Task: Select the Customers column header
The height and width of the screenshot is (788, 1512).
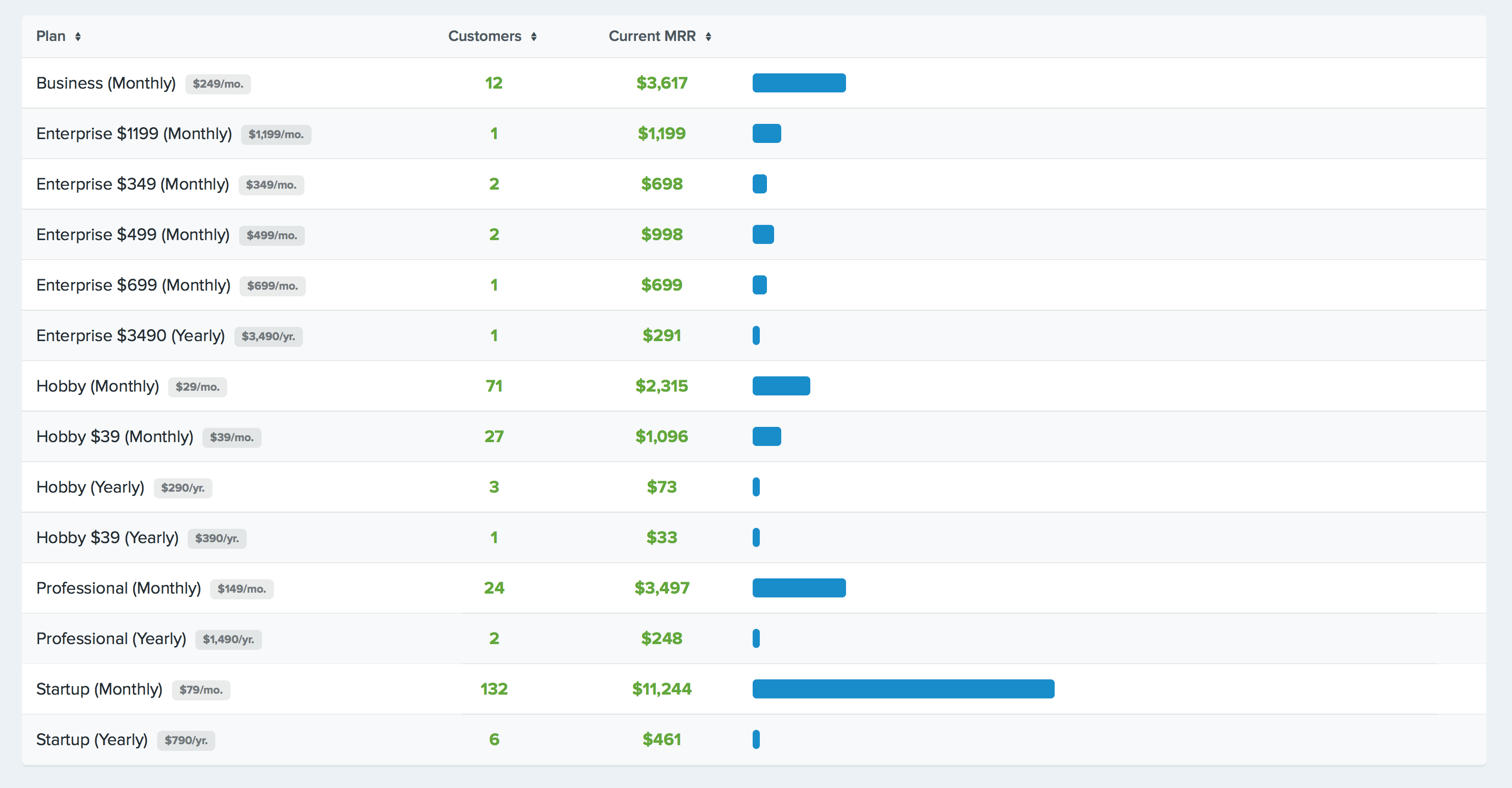Action: (485, 36)
